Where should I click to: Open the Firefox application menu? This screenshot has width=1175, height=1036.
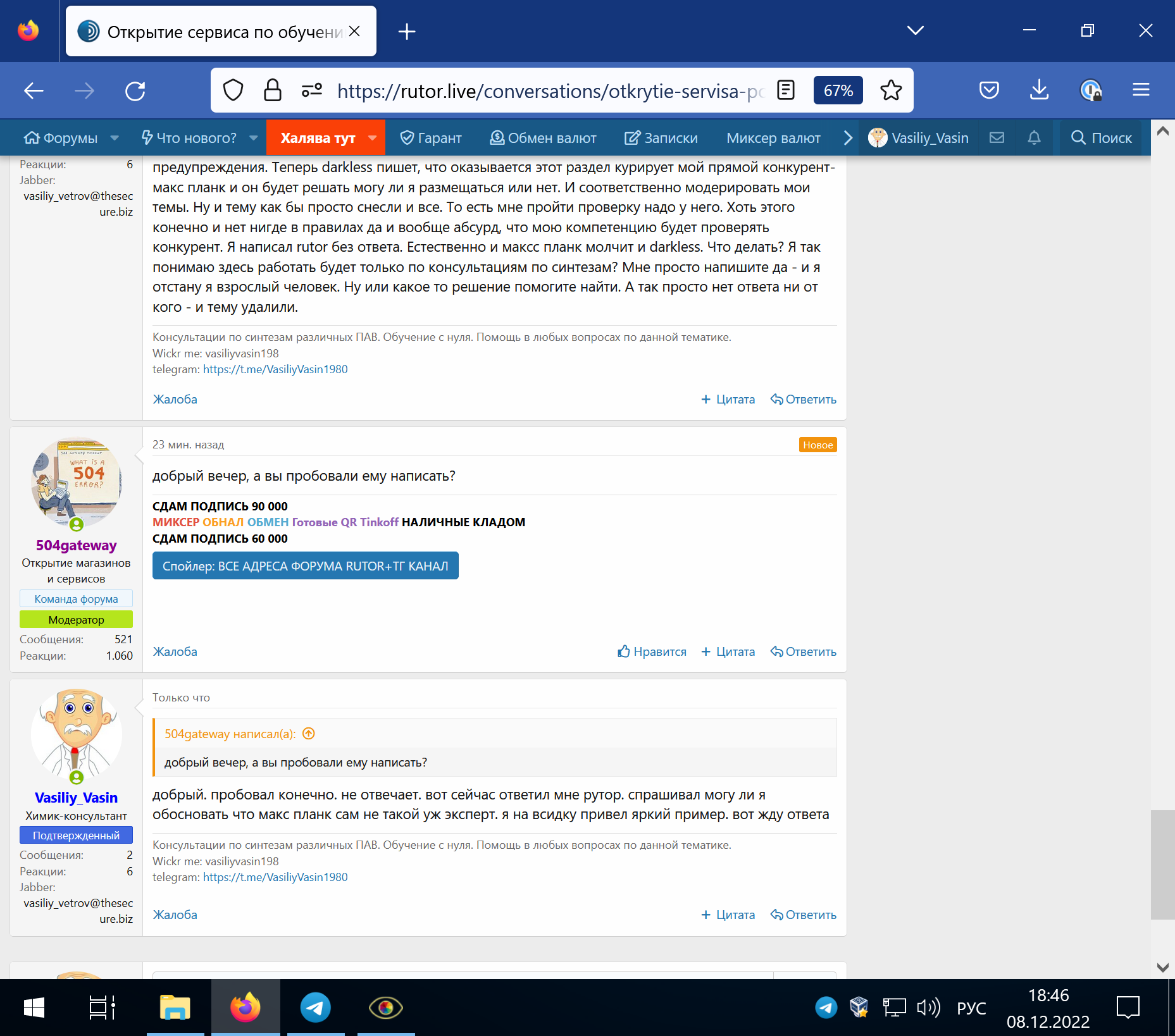pyautogui.click(x=1141, y=90)
